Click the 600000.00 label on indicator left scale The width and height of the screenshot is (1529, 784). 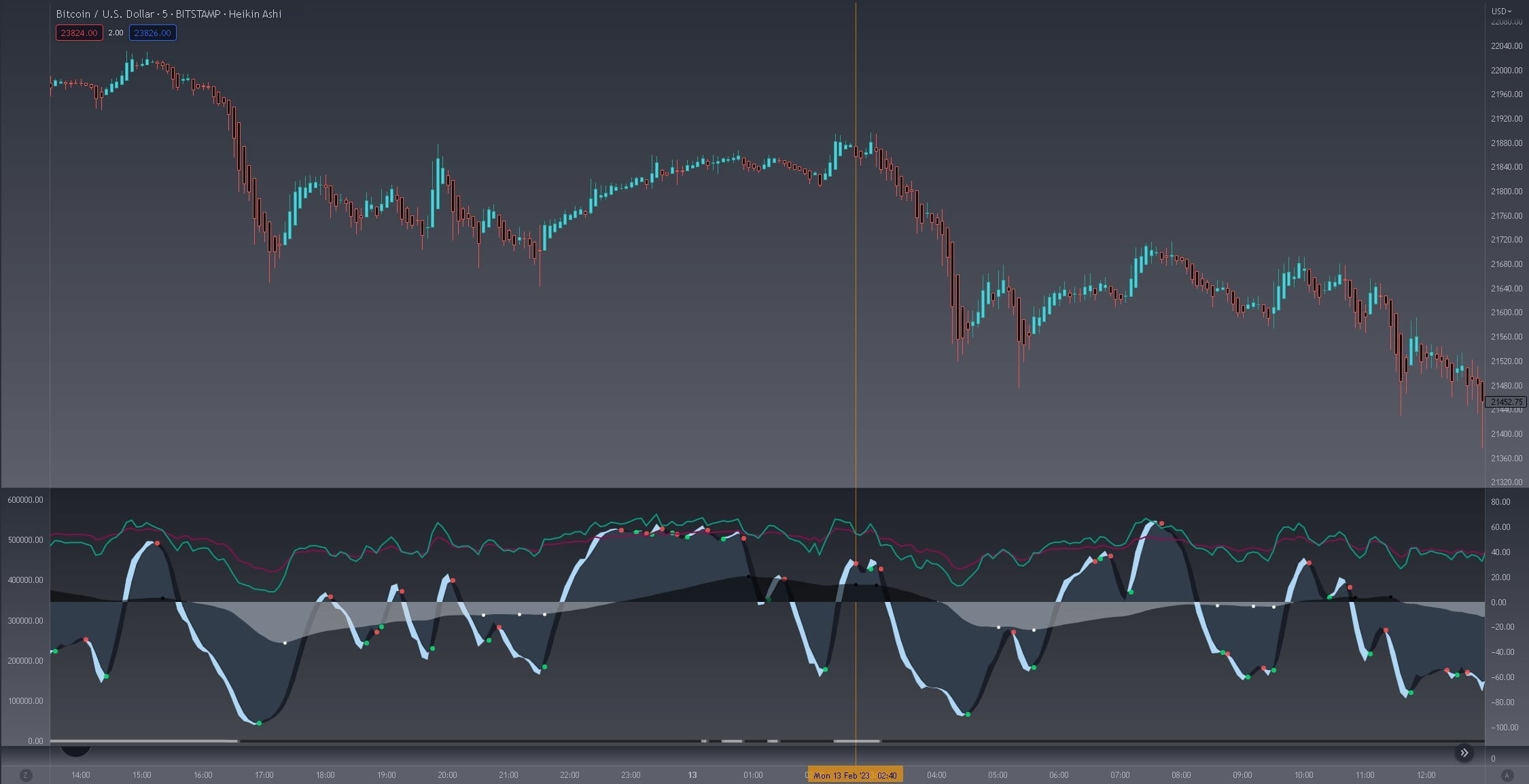pyautogui.click(x=25, y=499)
